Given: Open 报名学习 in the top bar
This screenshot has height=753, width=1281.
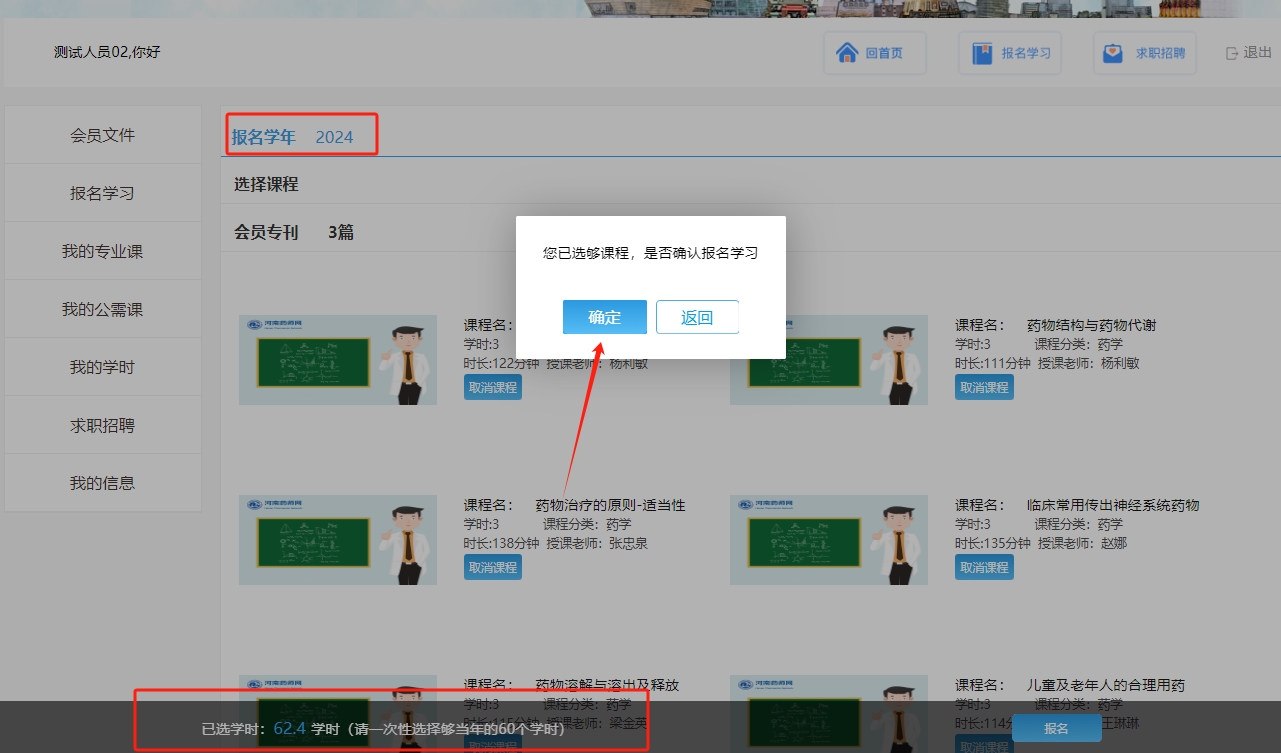Looking at the screenshot, I should point(1009,53).
